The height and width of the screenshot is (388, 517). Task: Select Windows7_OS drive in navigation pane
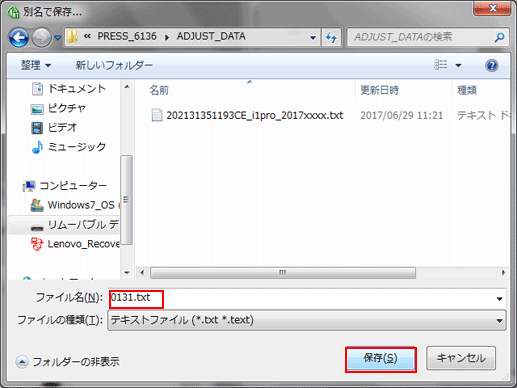click(81, 205)
